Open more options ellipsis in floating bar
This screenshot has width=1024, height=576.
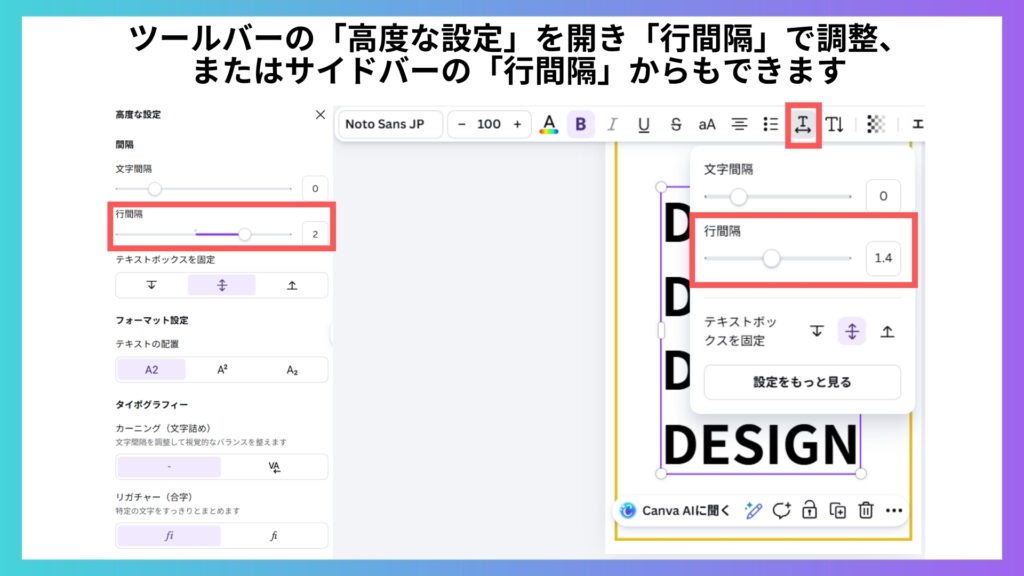point(893,510)
